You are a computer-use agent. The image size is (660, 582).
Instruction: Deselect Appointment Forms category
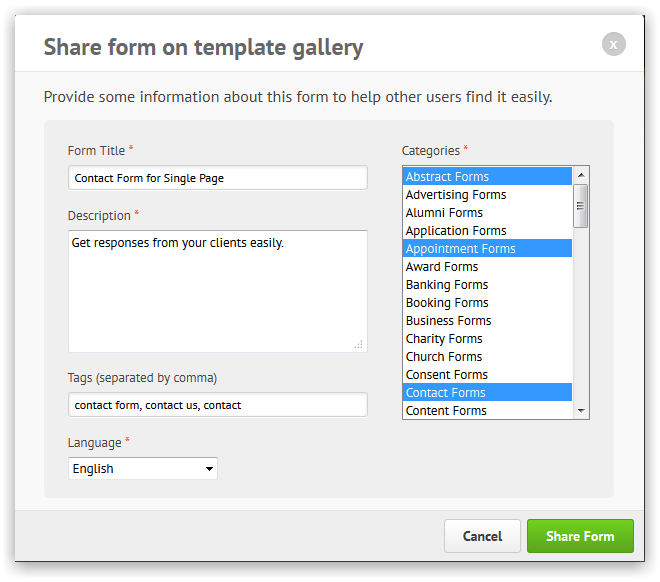tap(487, 249)
